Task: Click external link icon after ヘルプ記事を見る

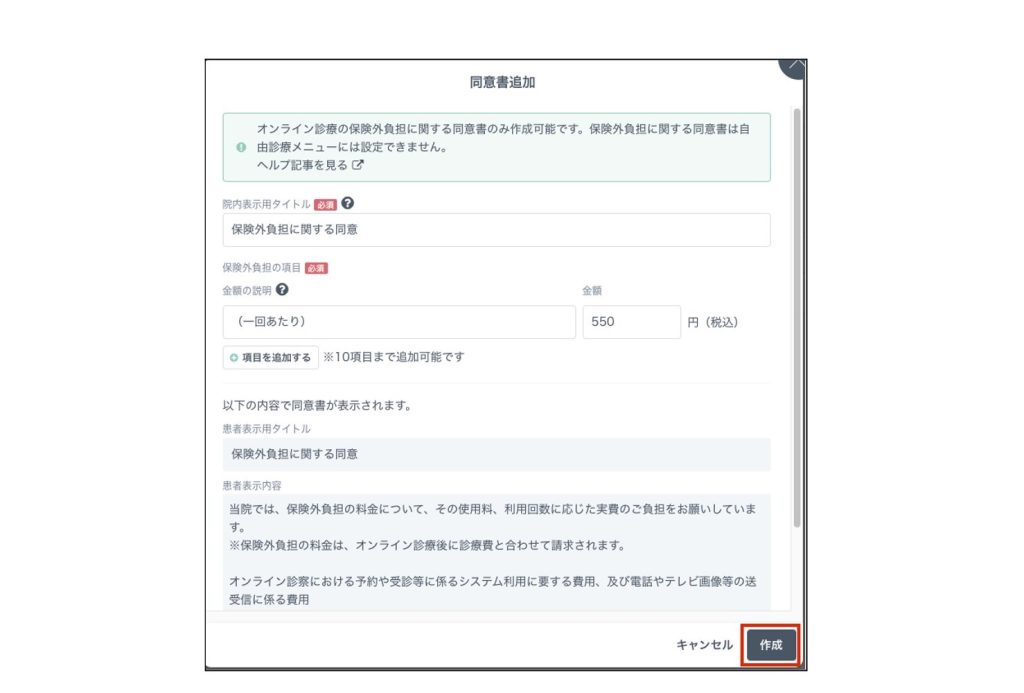Action: [358, 165]
